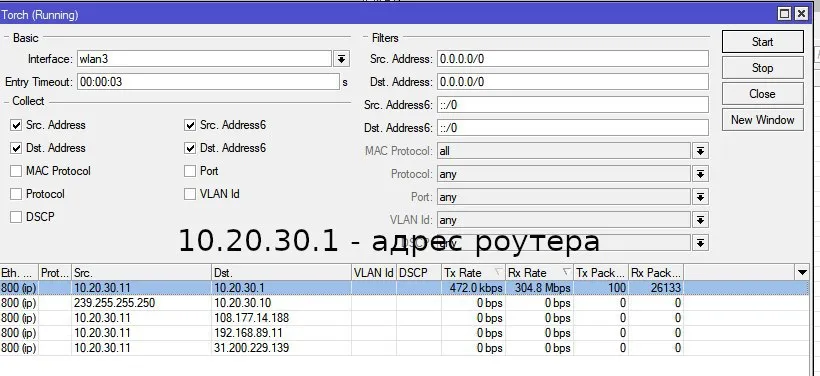820x376 pixels.
Task: Click the Start button
Action: (x=762, y=42)
